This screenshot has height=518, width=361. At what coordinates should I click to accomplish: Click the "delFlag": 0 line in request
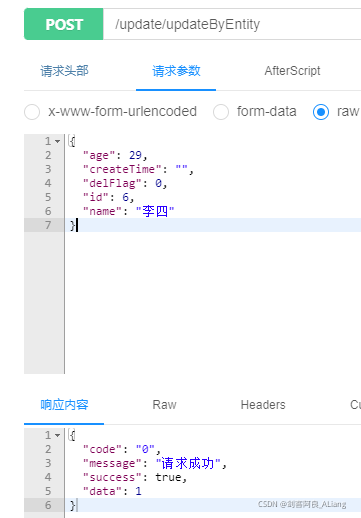coord(125,183)
